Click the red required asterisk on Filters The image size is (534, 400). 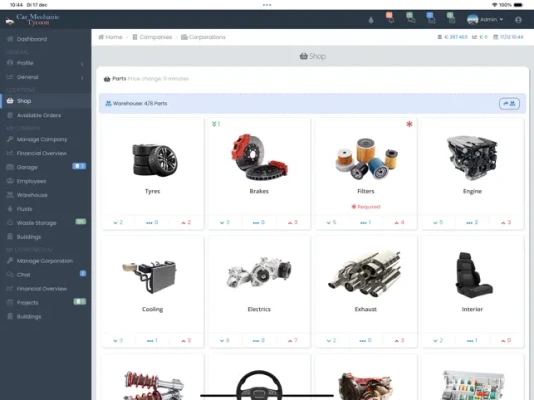(x=409, y=124)
